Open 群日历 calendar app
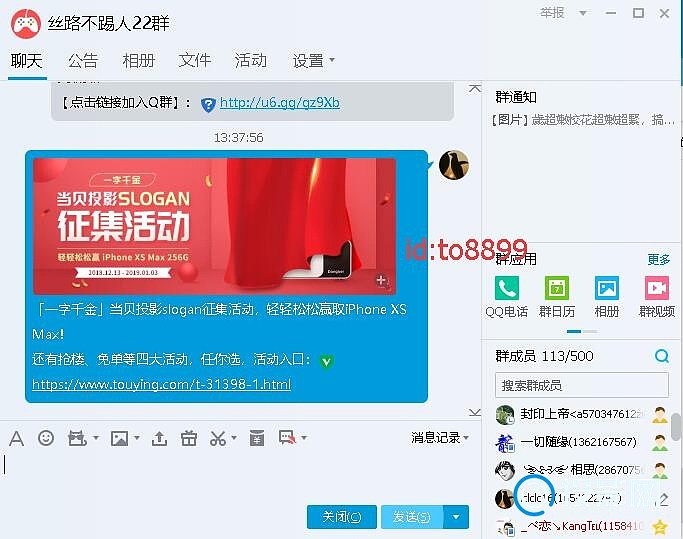This screenshot has height=539, width=683. [557, 288]
